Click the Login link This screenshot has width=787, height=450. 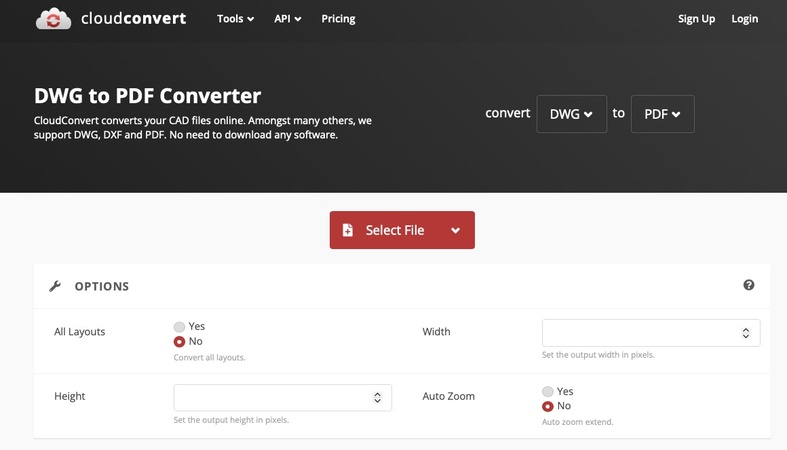coord(744,19)
